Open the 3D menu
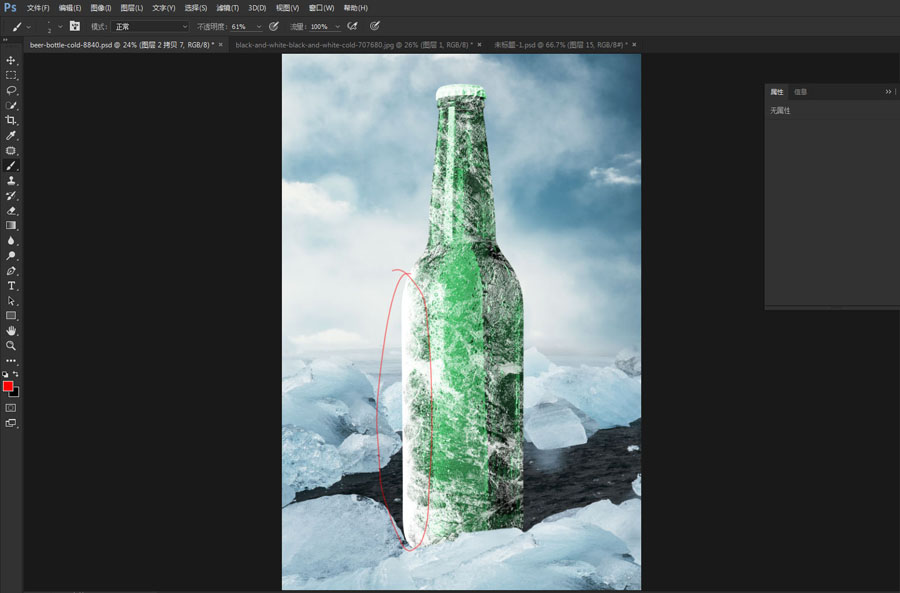 [257, 8]
